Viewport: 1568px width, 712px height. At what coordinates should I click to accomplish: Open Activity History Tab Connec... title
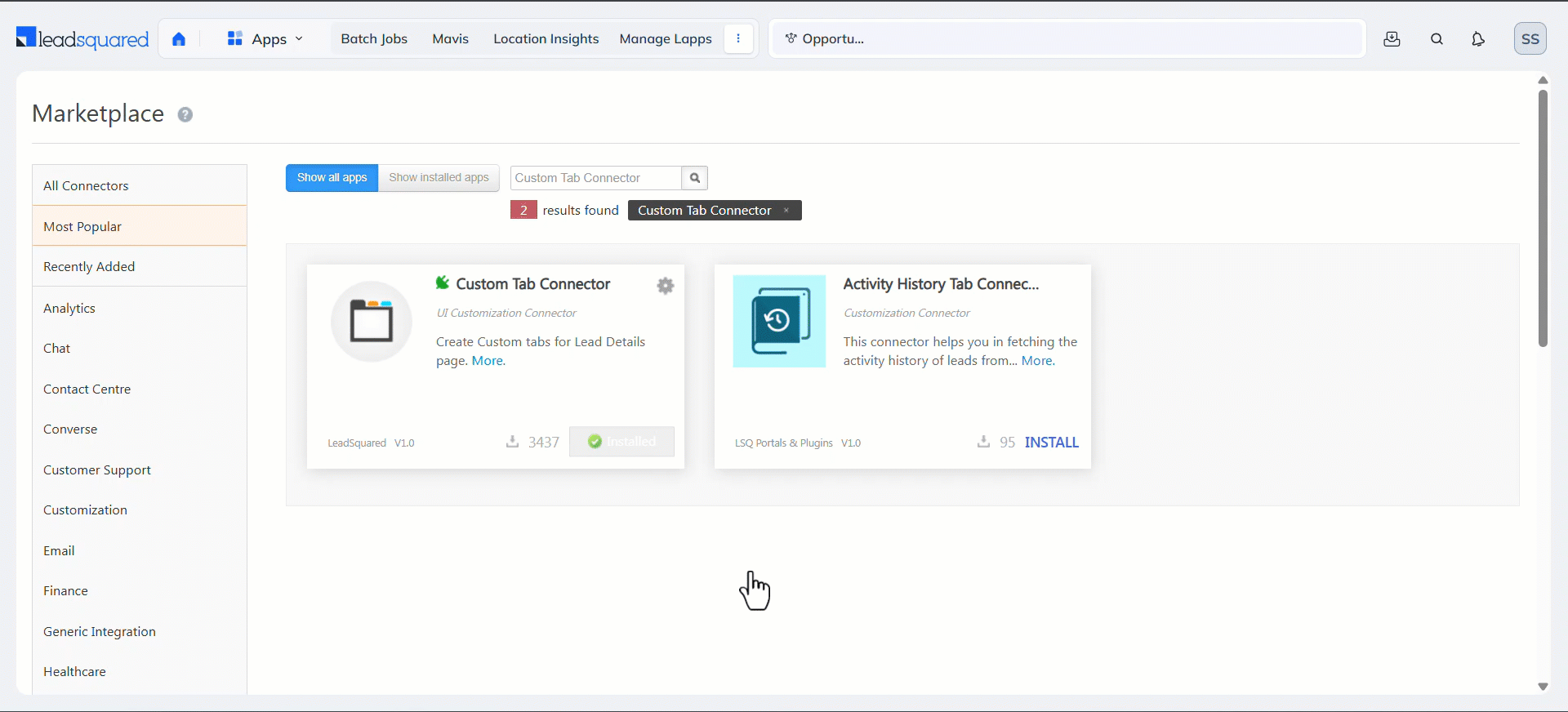tap(941, 284)
